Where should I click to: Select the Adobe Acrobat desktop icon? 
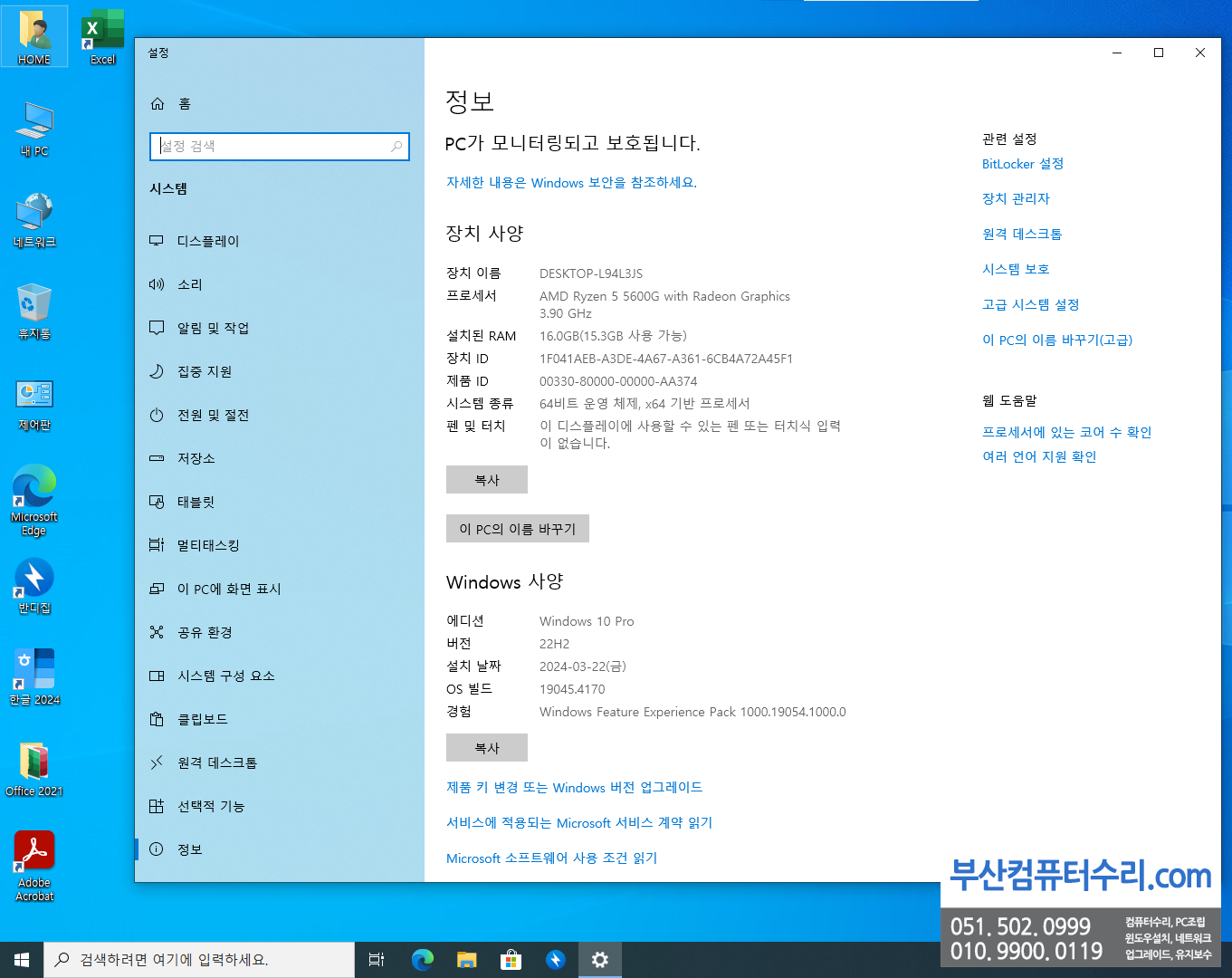click(34, 867)
